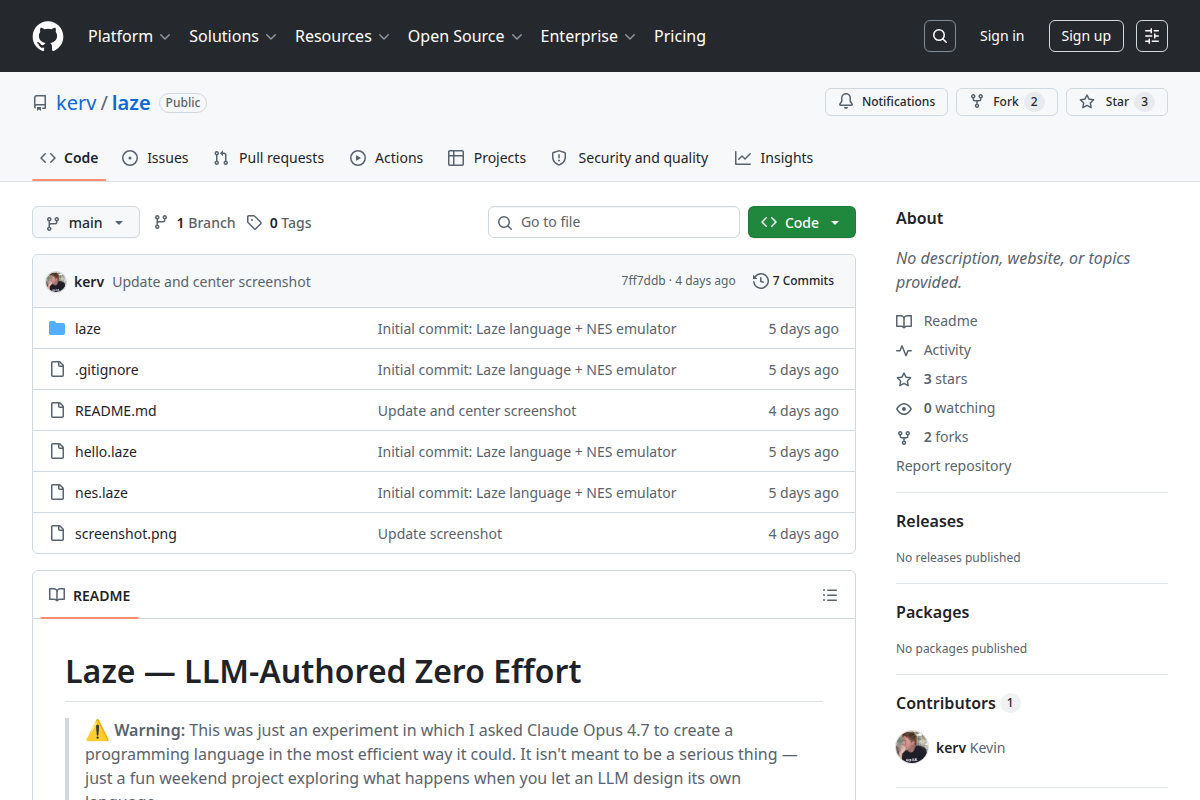Expand the Solutions menu
Image resolution: width=1200 pixels, height=800 pixels.
click(x=232, y=36)
